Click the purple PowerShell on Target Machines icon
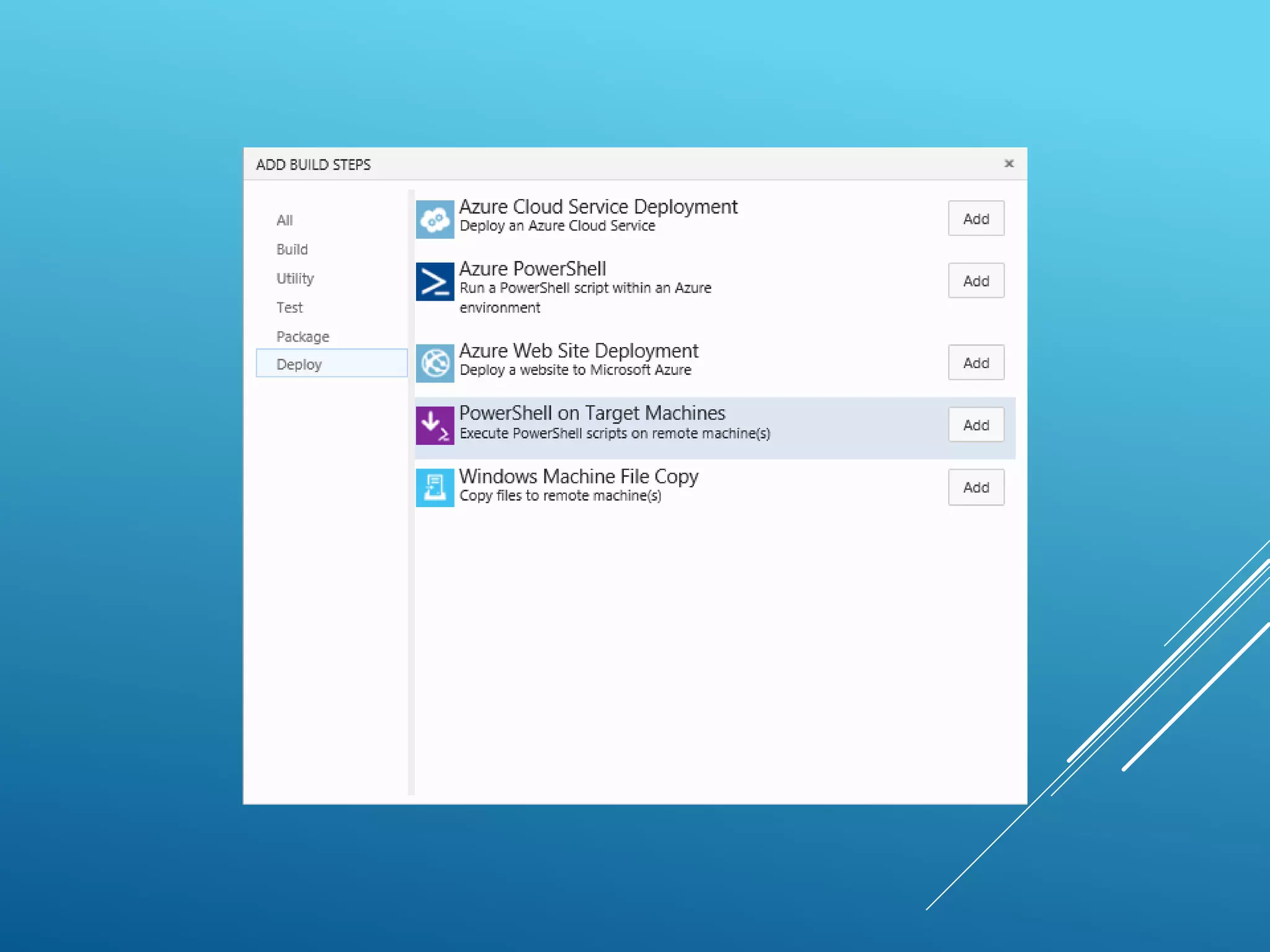The width and height of the screenshot is (1270, 952). coord(435,425)
